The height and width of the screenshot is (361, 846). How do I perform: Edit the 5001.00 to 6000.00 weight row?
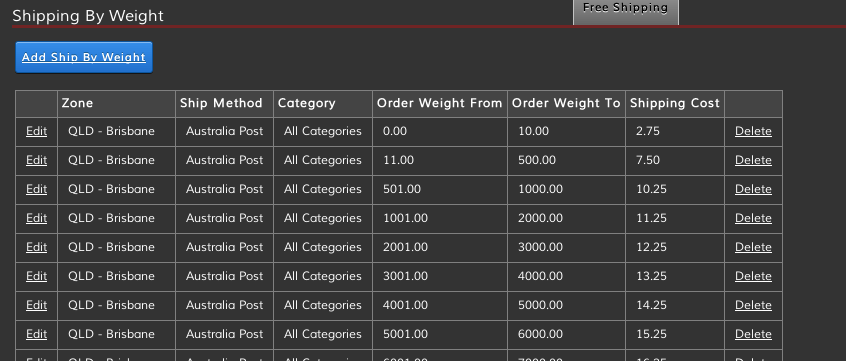click(36, 335)
